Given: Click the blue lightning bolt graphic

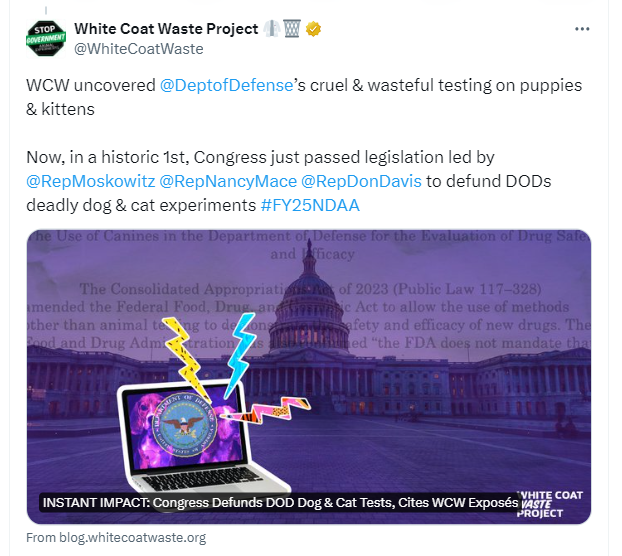Looking at the screenshot, I should tap(239, 354).
